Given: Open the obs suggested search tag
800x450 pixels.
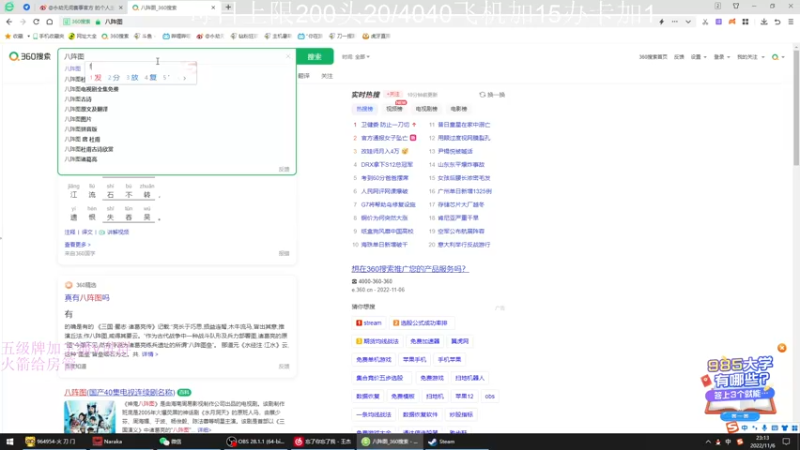Looking at the screenshot, I should (x=490, y=396).
